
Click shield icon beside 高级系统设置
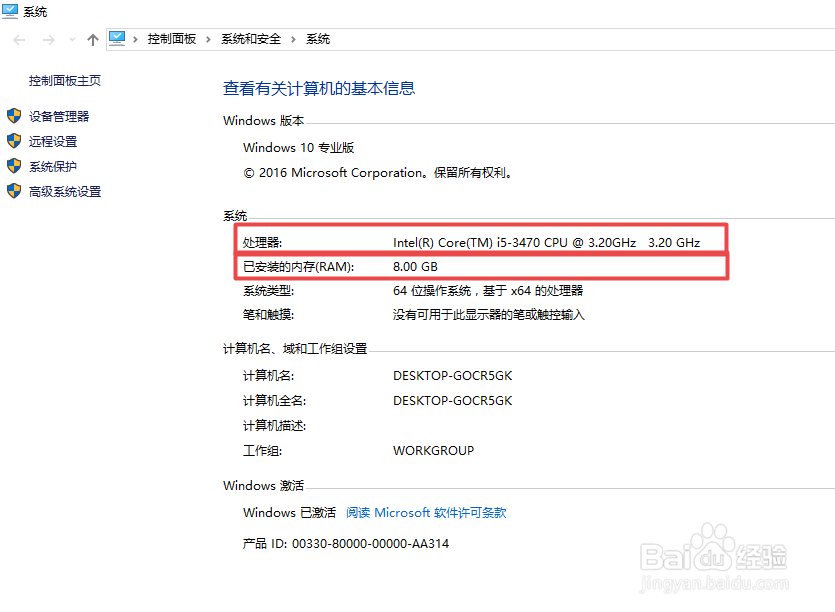click(14, 191)
